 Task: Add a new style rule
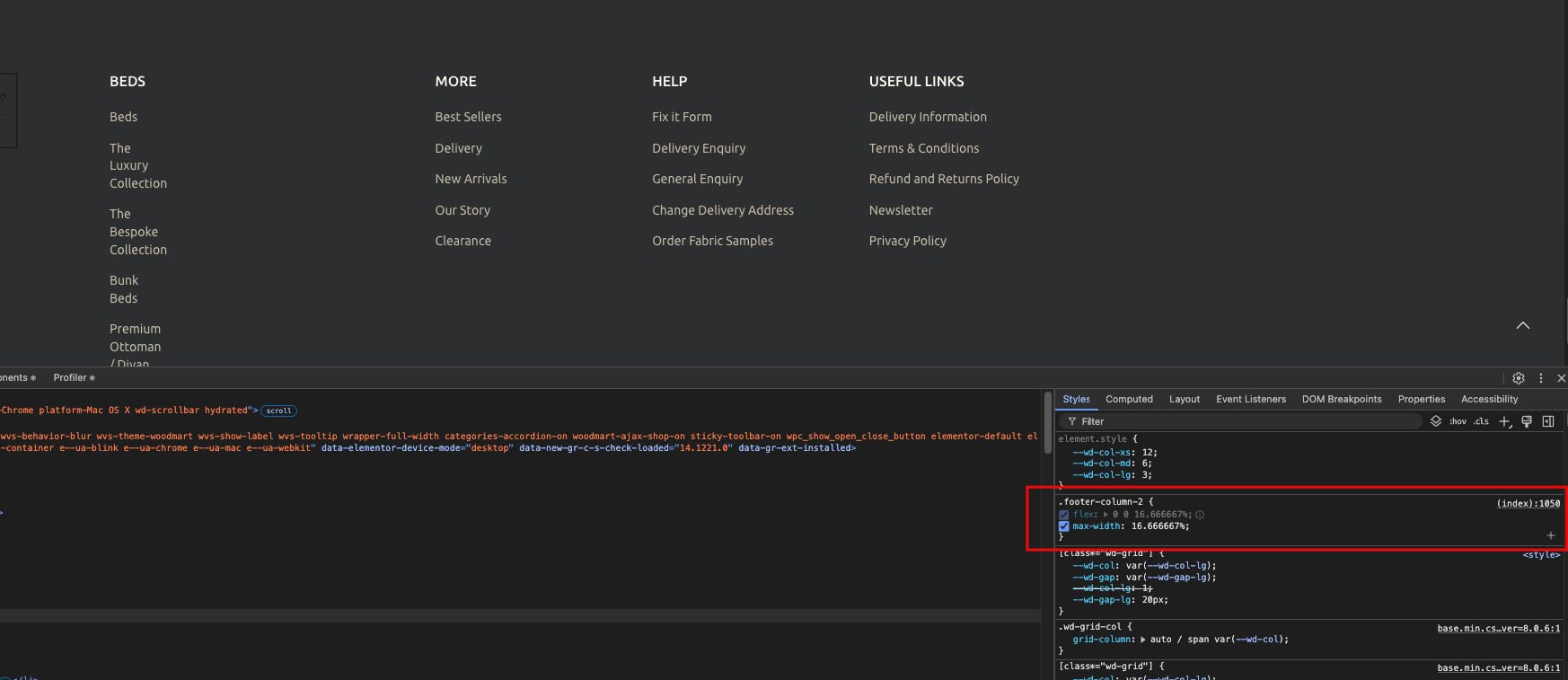pyautogui.click(x=1505, y=421)
